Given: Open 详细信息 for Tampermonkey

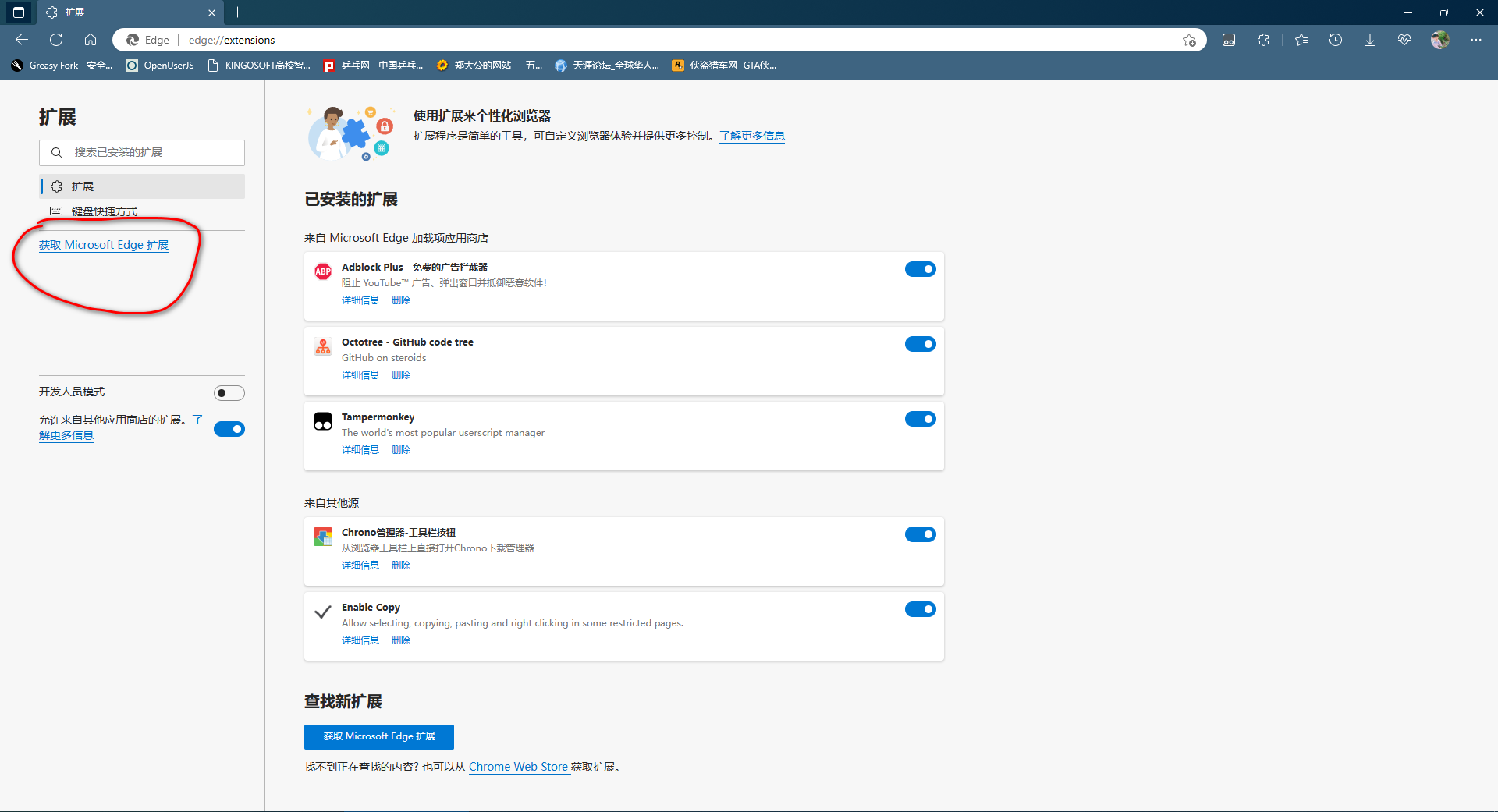Looking at the screenshot, I should tap(360, 450).
